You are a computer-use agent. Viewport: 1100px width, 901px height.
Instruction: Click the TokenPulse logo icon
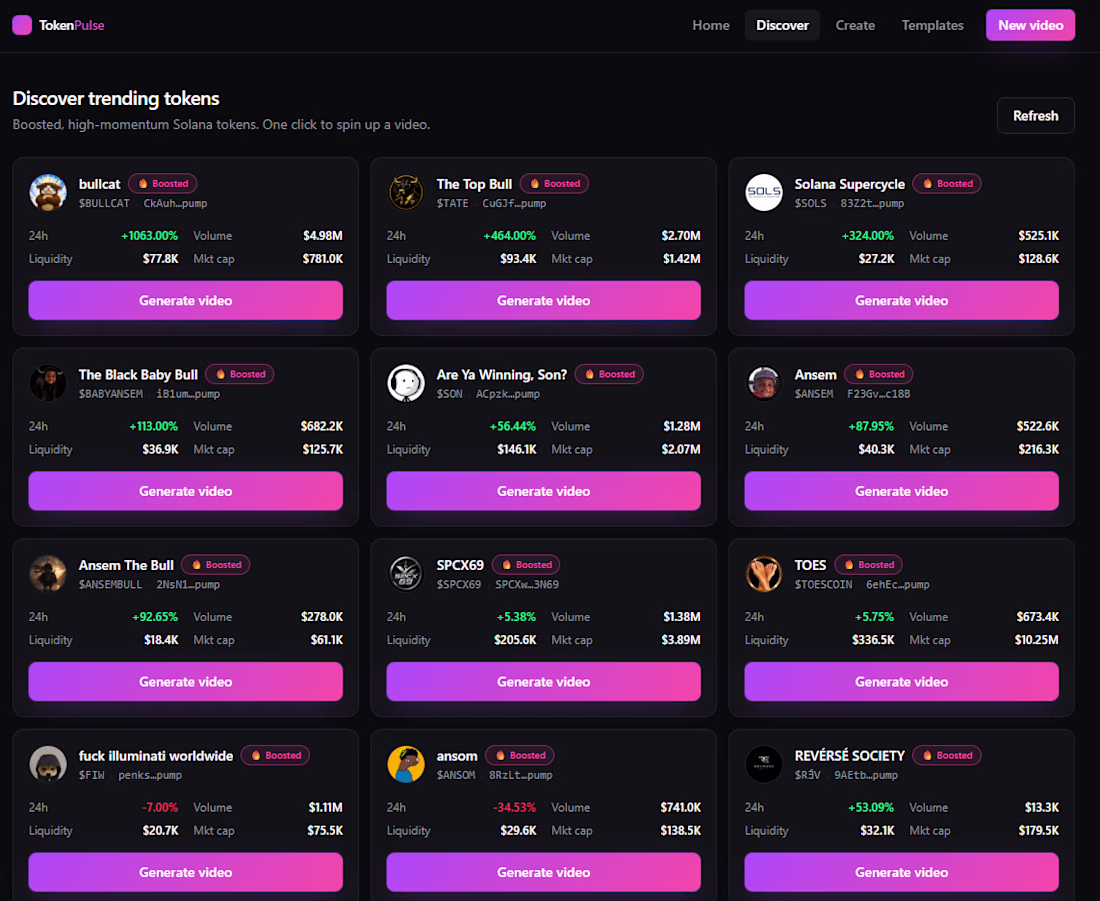pos(22,25)
